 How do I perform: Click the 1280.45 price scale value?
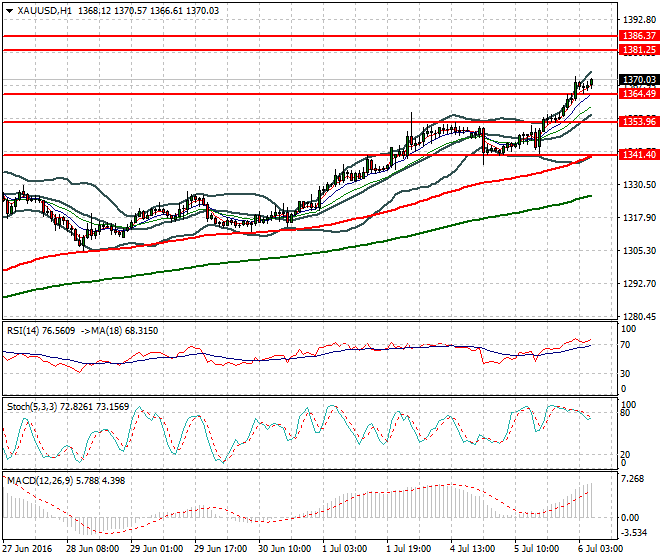click(639, 317)
